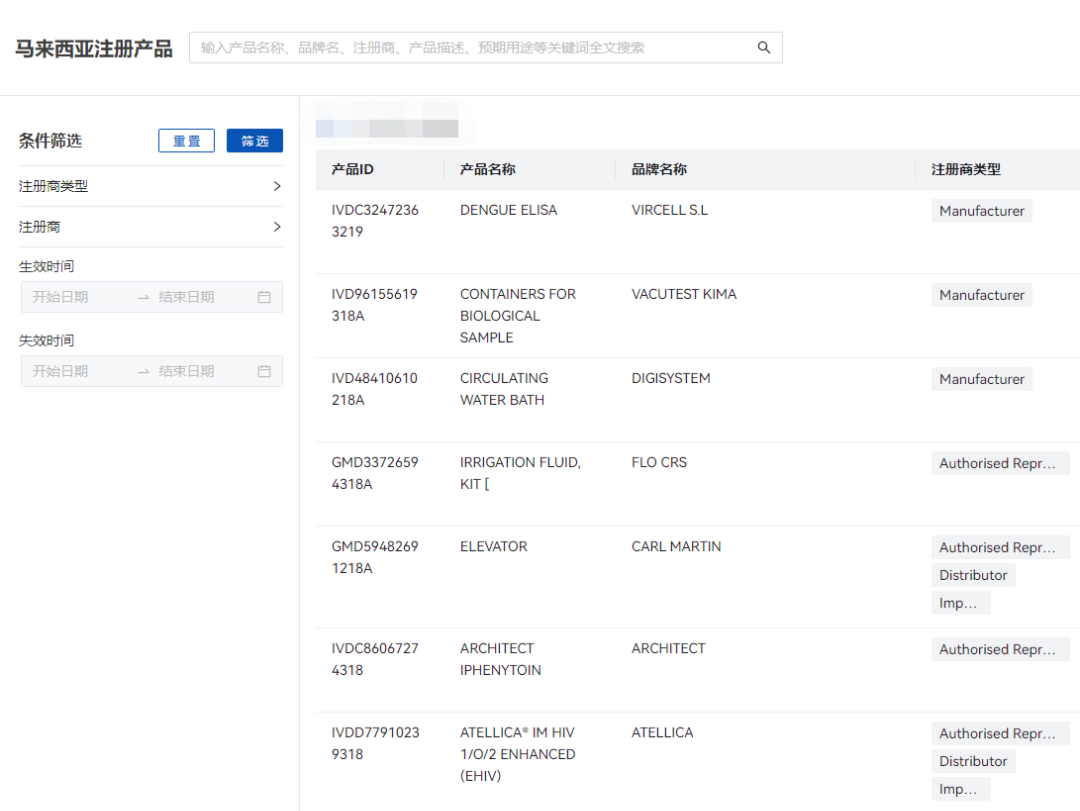Click the 重置 reset button

(x=187, y=141)
